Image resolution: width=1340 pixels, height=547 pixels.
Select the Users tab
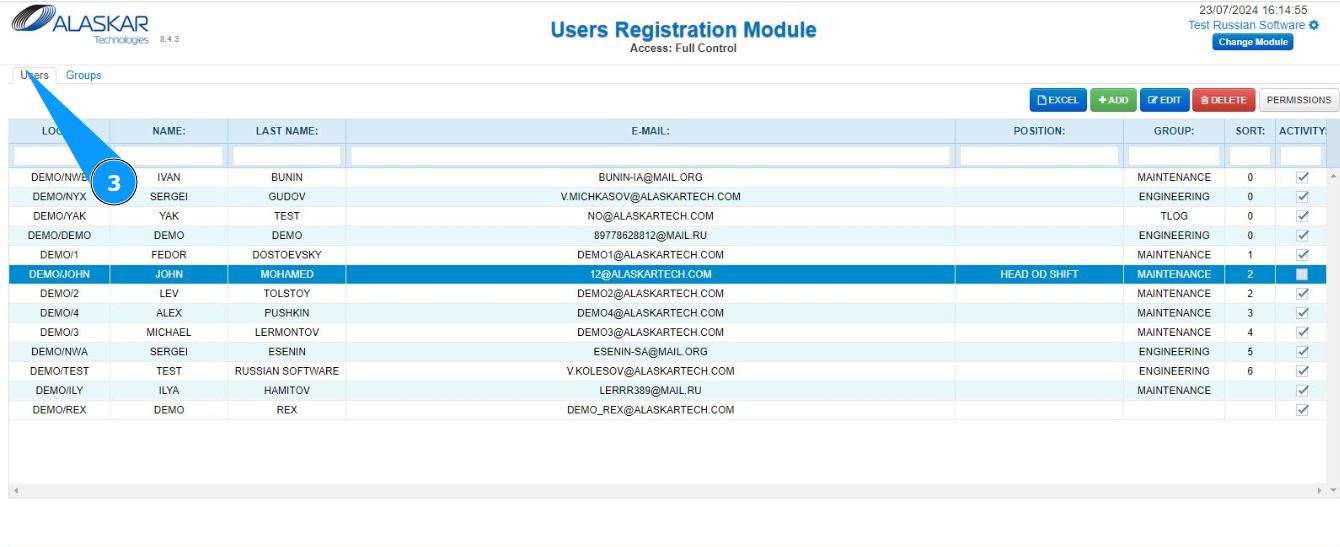click(x=34, y=75)
